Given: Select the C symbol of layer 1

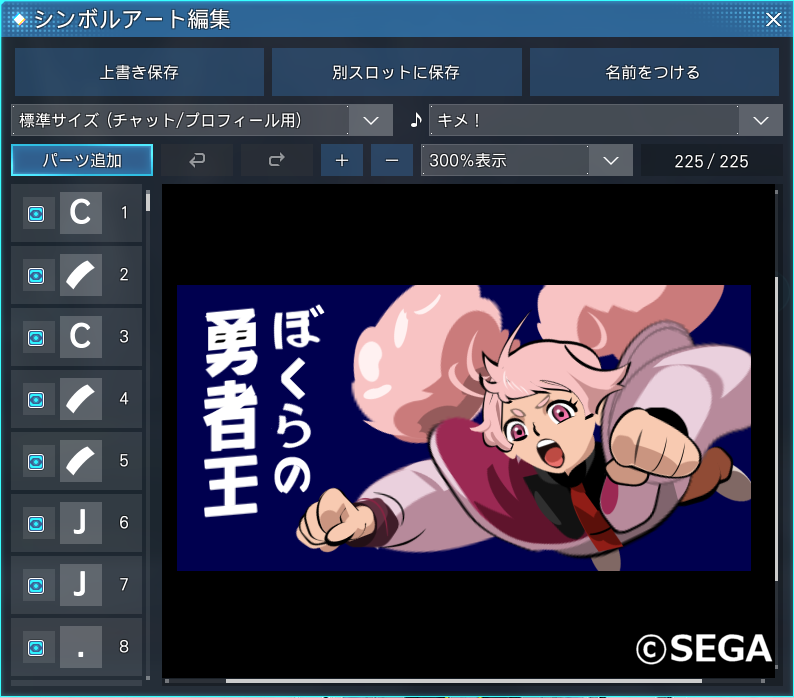Looking at the screenshot, I should (81, 213).
